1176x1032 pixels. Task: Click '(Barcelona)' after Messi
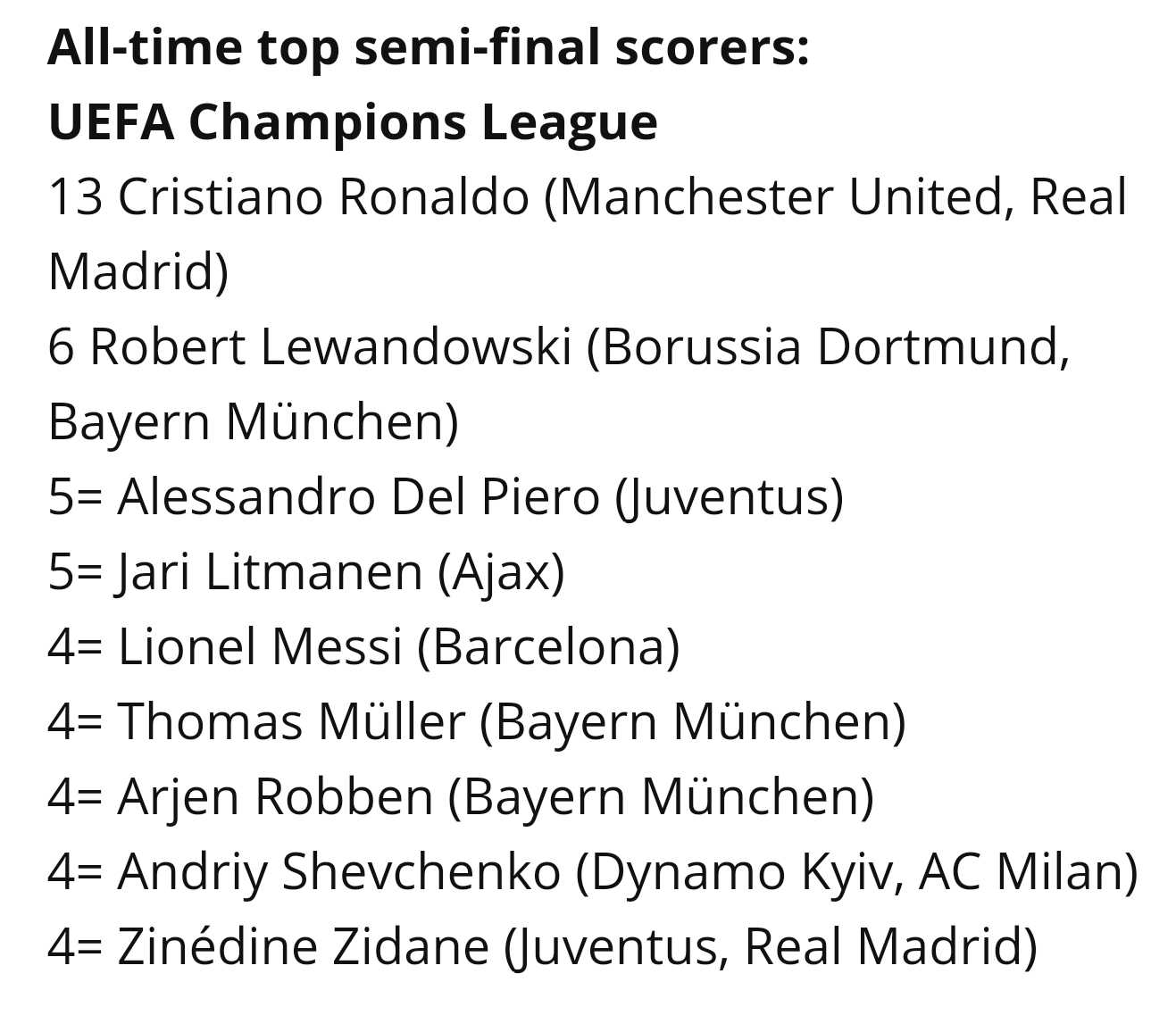548,647
